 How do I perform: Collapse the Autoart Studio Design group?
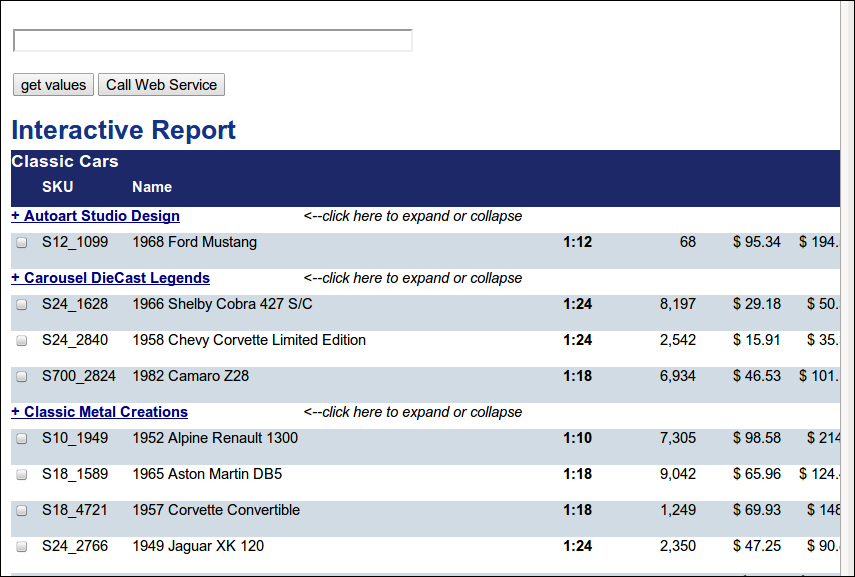pos(95,216)
